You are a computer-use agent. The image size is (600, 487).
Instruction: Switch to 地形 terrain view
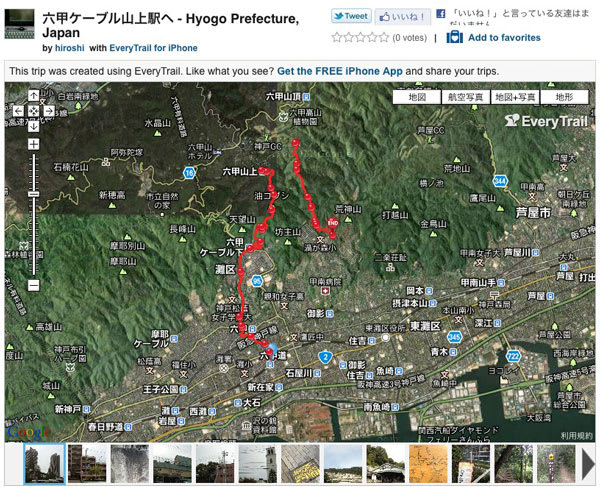point(564,97)
